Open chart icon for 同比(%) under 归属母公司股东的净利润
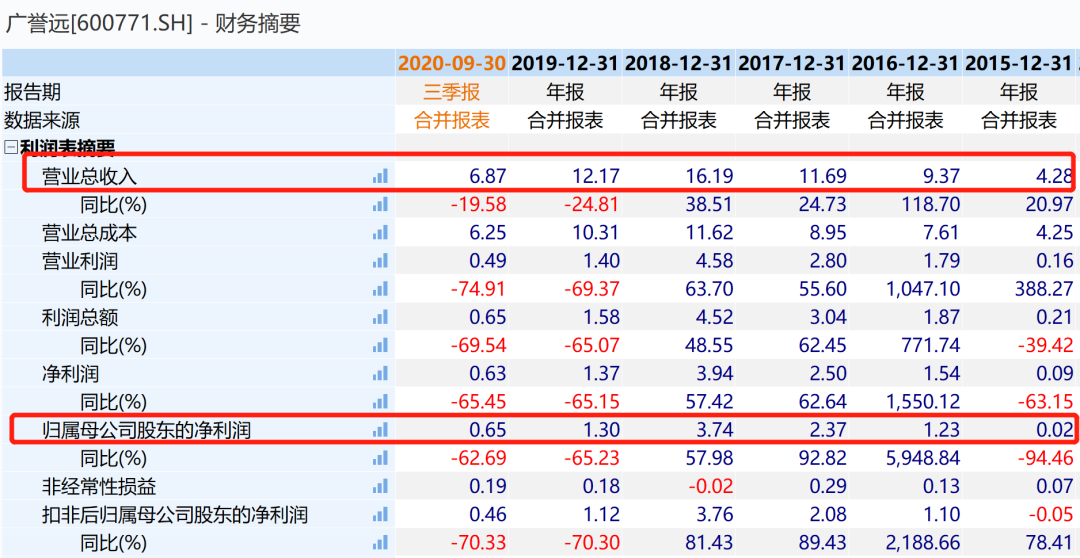The height and width of the screenshot is (558, 1080). (x=380, y=459)
